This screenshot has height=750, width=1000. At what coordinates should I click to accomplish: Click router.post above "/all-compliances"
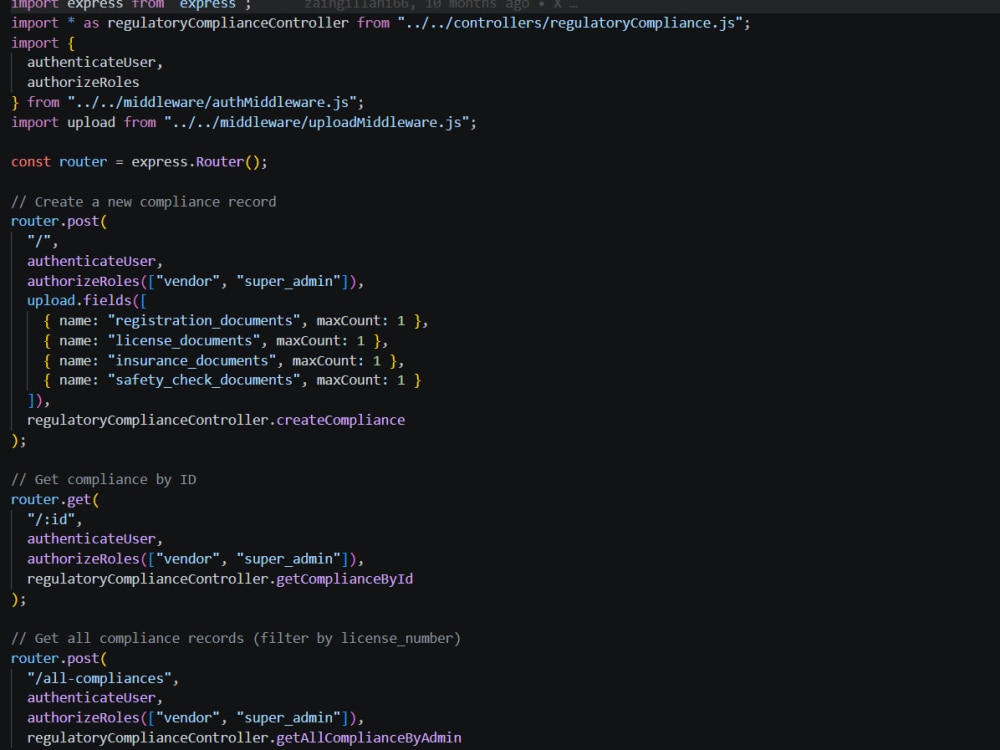coord(55,658)
